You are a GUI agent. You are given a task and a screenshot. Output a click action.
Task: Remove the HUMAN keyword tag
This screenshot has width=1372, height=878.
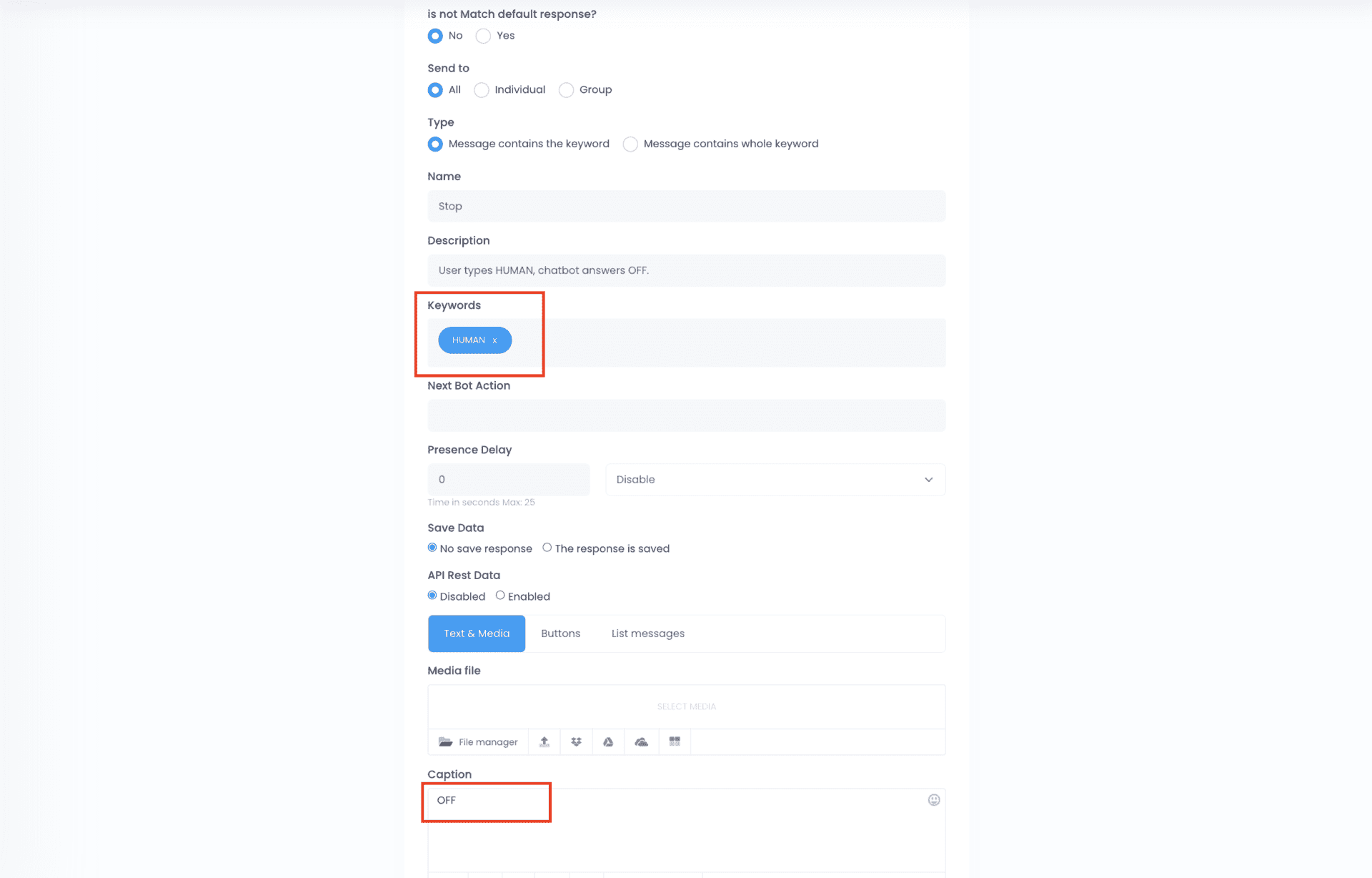click(x=494, y=340)
